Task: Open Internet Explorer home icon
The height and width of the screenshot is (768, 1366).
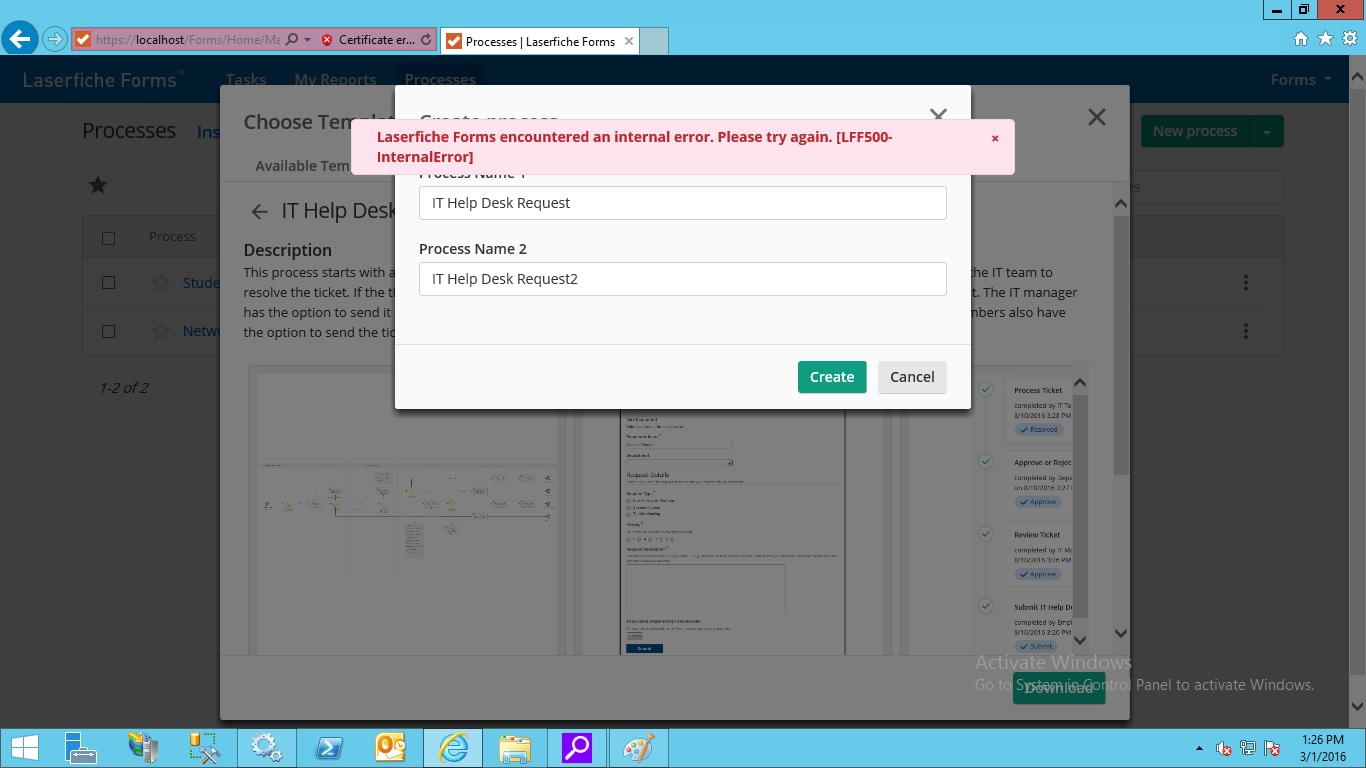Action: (1301, 39)
